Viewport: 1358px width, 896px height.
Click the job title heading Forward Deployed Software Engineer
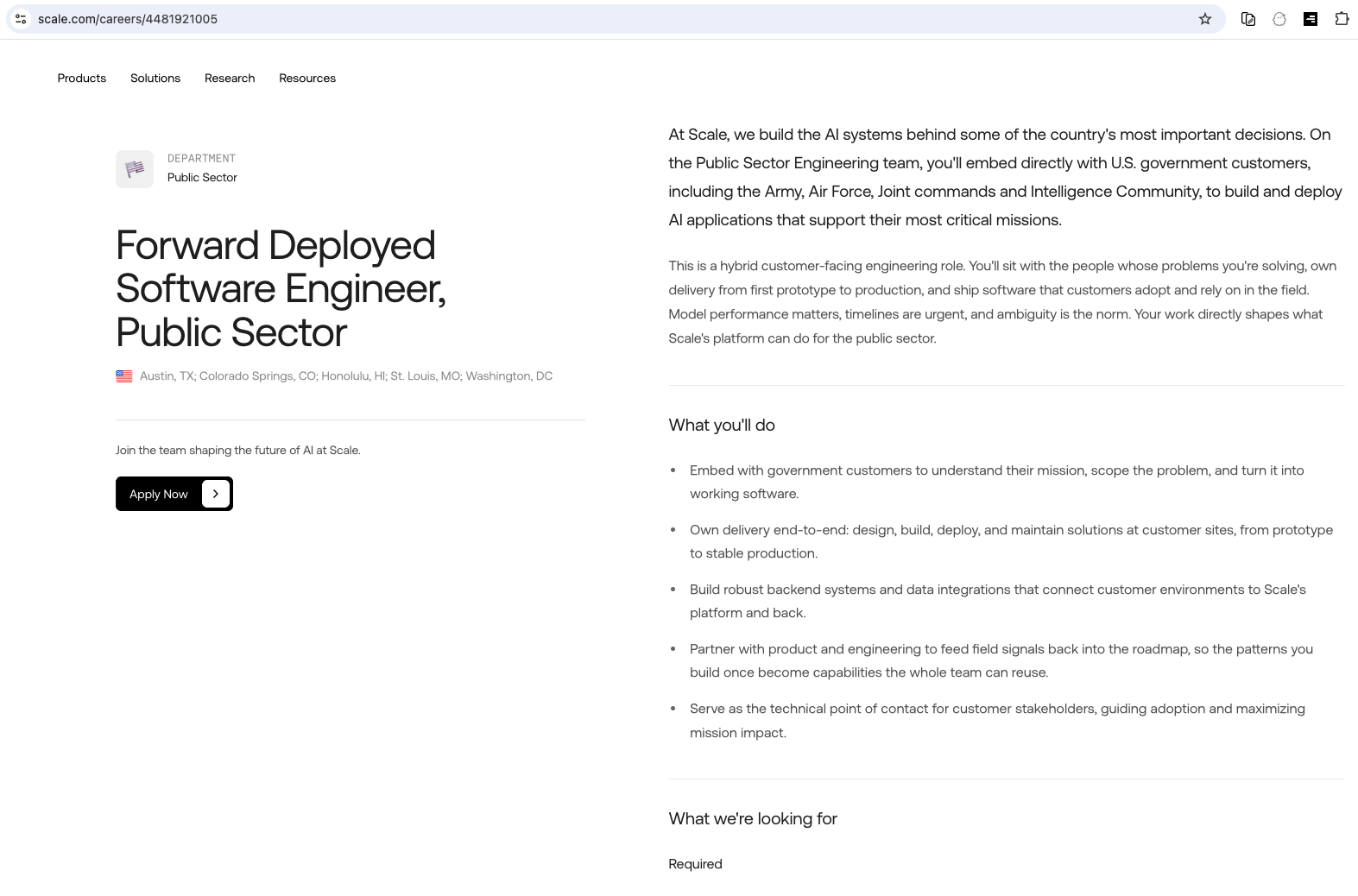coord(281,289)
